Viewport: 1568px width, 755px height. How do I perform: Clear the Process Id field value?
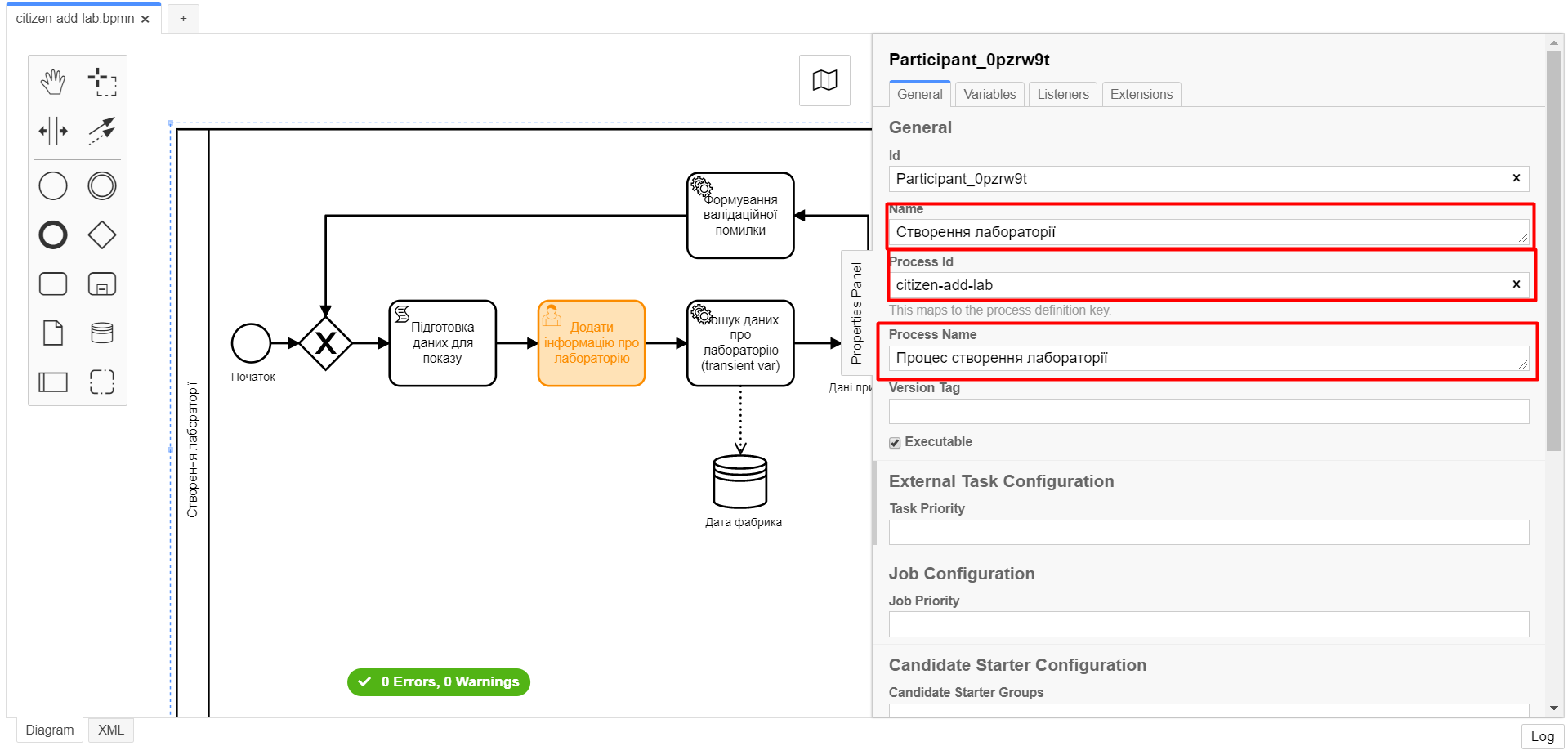1516,284
